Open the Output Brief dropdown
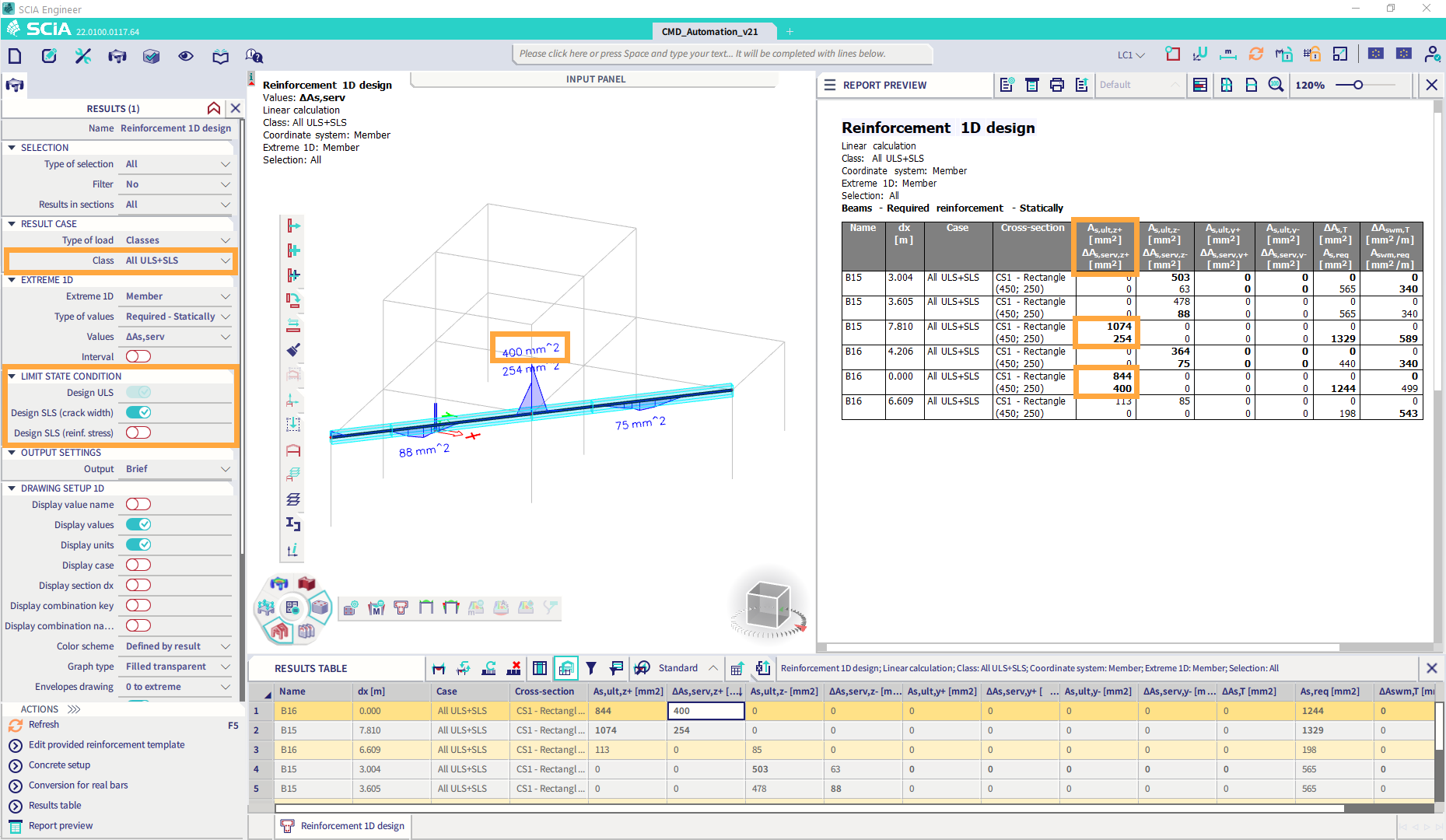This screenshot has height=840, width=1446. coord(177,469)
